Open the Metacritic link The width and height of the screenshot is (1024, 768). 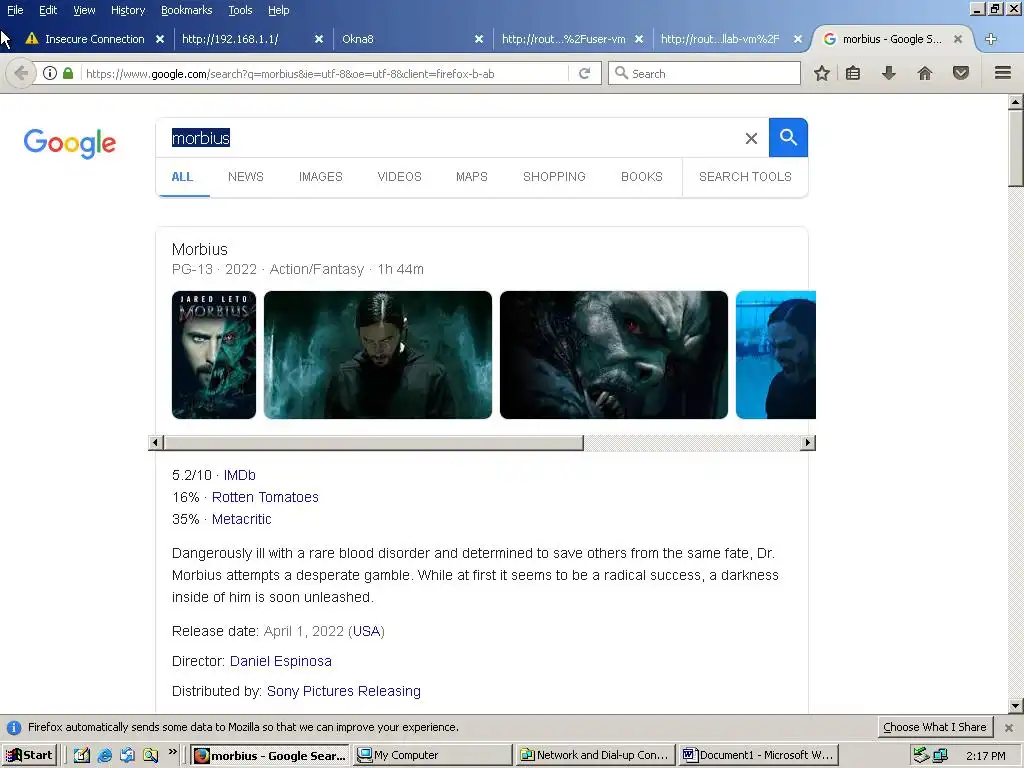[x=242, y=520]
